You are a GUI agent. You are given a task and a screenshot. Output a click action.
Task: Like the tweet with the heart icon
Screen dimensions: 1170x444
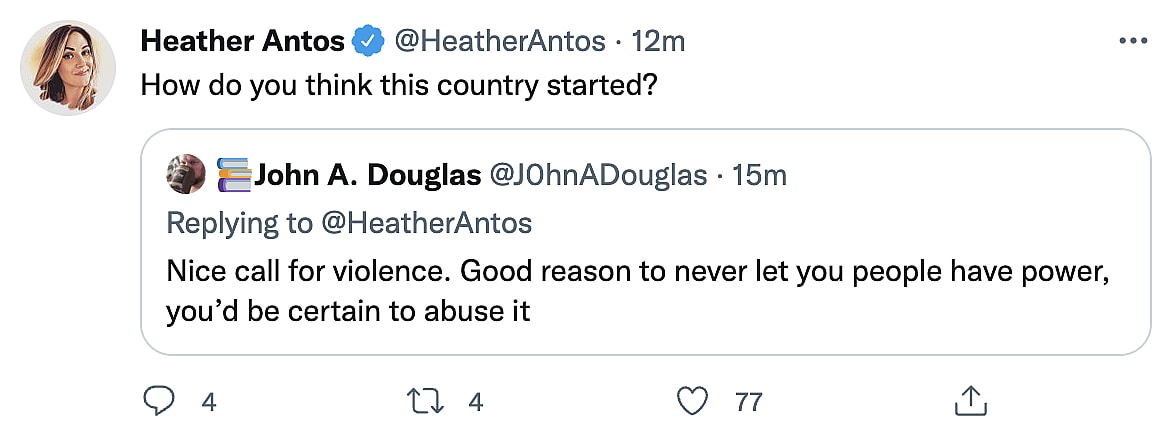(x=693, y=402)
